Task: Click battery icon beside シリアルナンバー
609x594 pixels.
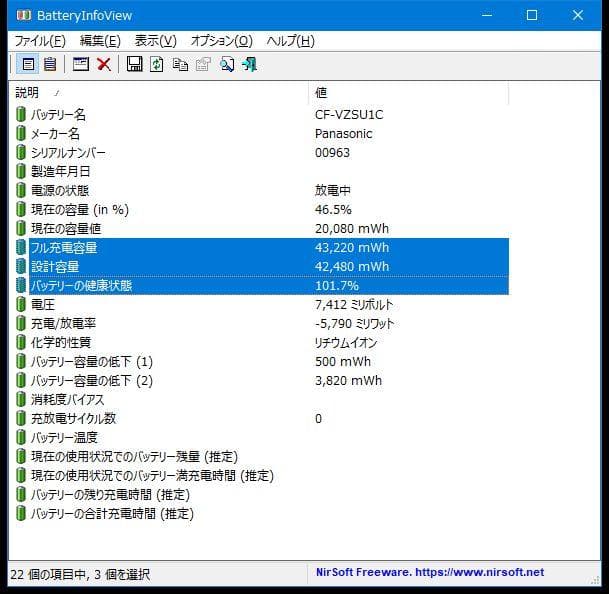Action: pos(21,153)
